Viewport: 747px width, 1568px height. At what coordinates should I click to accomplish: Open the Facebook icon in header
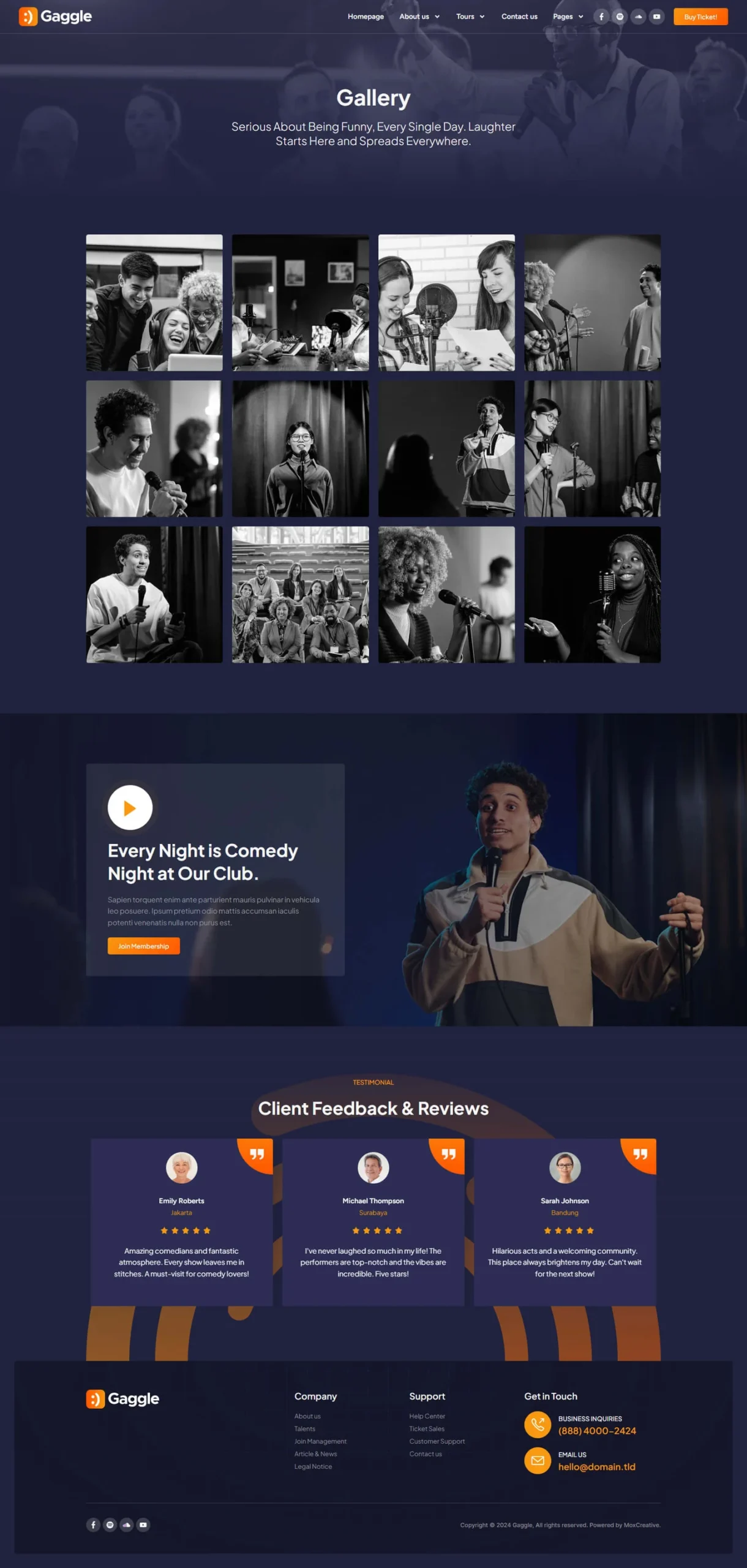[601, 17]
